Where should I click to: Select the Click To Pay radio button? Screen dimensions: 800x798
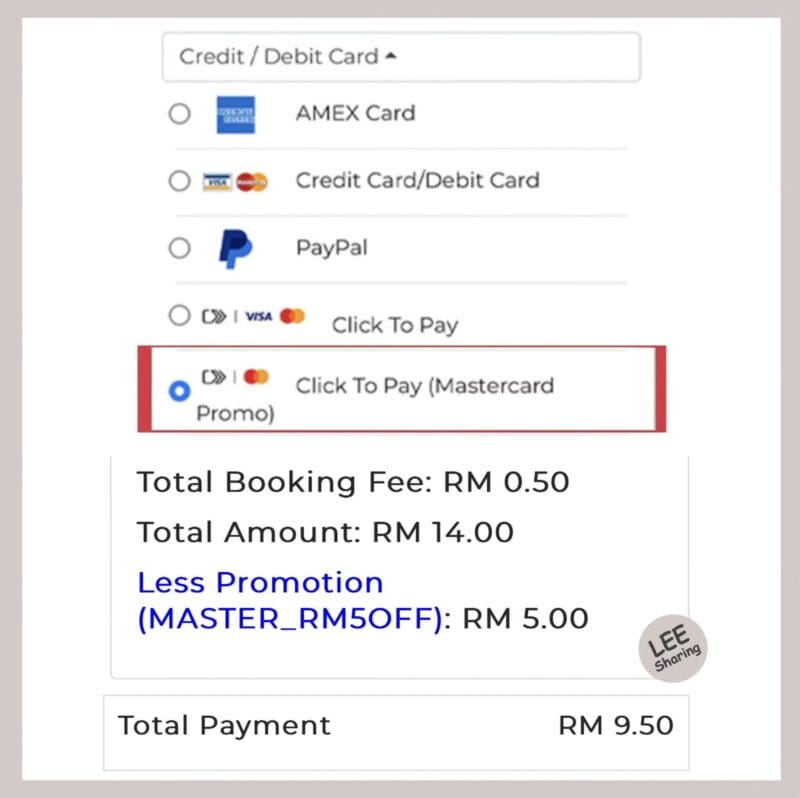coord(180,315)
